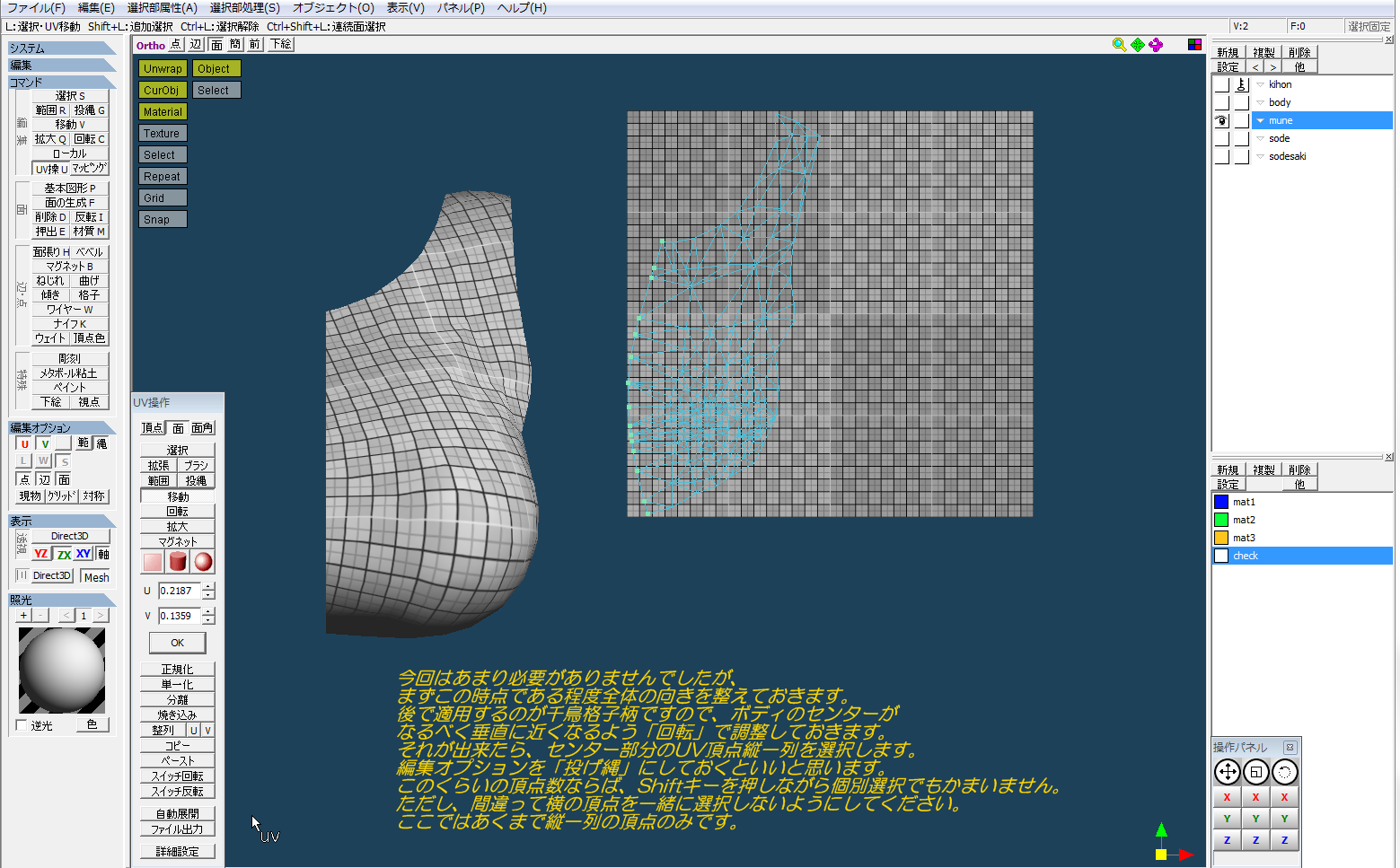Click 自動展開 in the UV操作 panel

(x=177, y=814)
